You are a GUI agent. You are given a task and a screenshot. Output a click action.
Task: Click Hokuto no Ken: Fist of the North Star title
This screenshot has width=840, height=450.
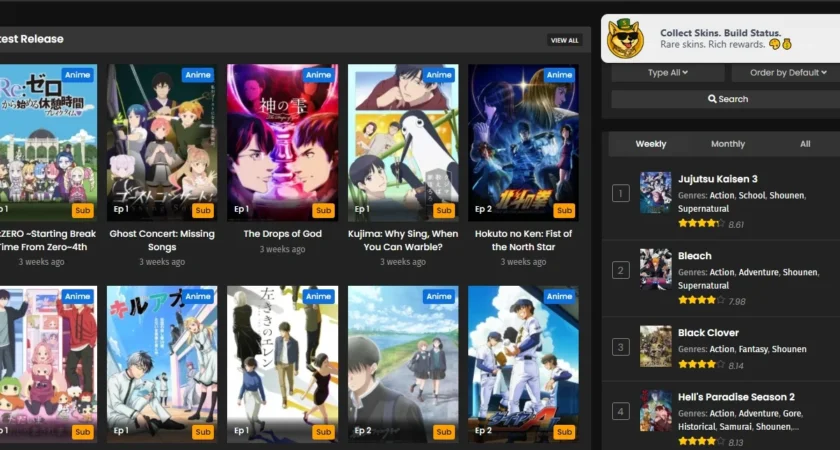pos(523,241)
